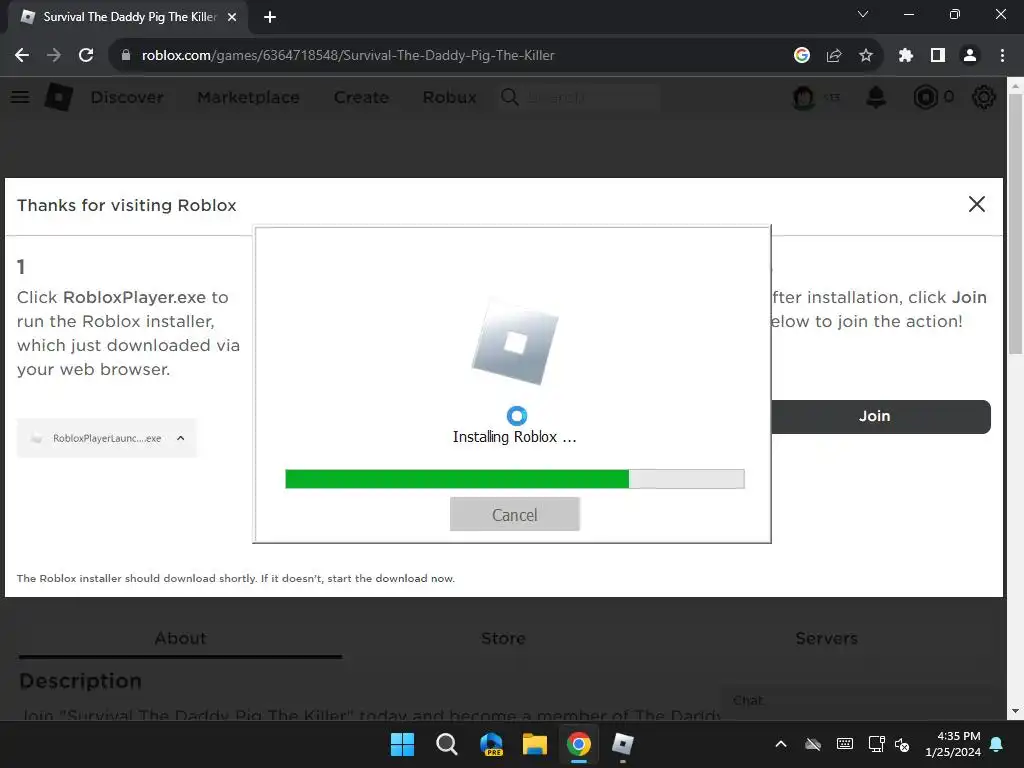Screen dimensions: 1024x768
Task: Open the Roblox hamburger menu
Action: point(20,97)
